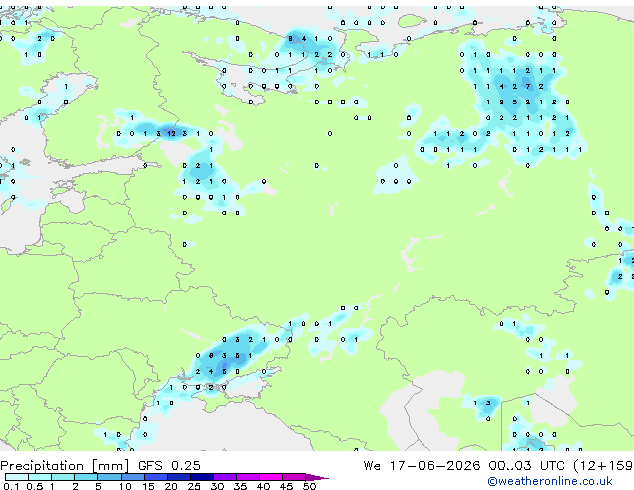Pick the palest cyan legend swatch above 0.1
Viewport: 634px width, 490px height.
tap(17, 477)
